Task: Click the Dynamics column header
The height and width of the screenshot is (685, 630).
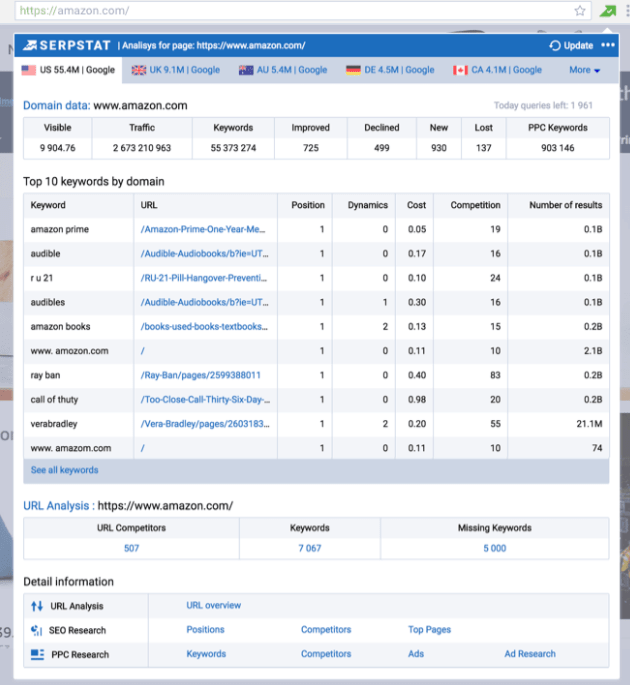Action: coord(367,205)
